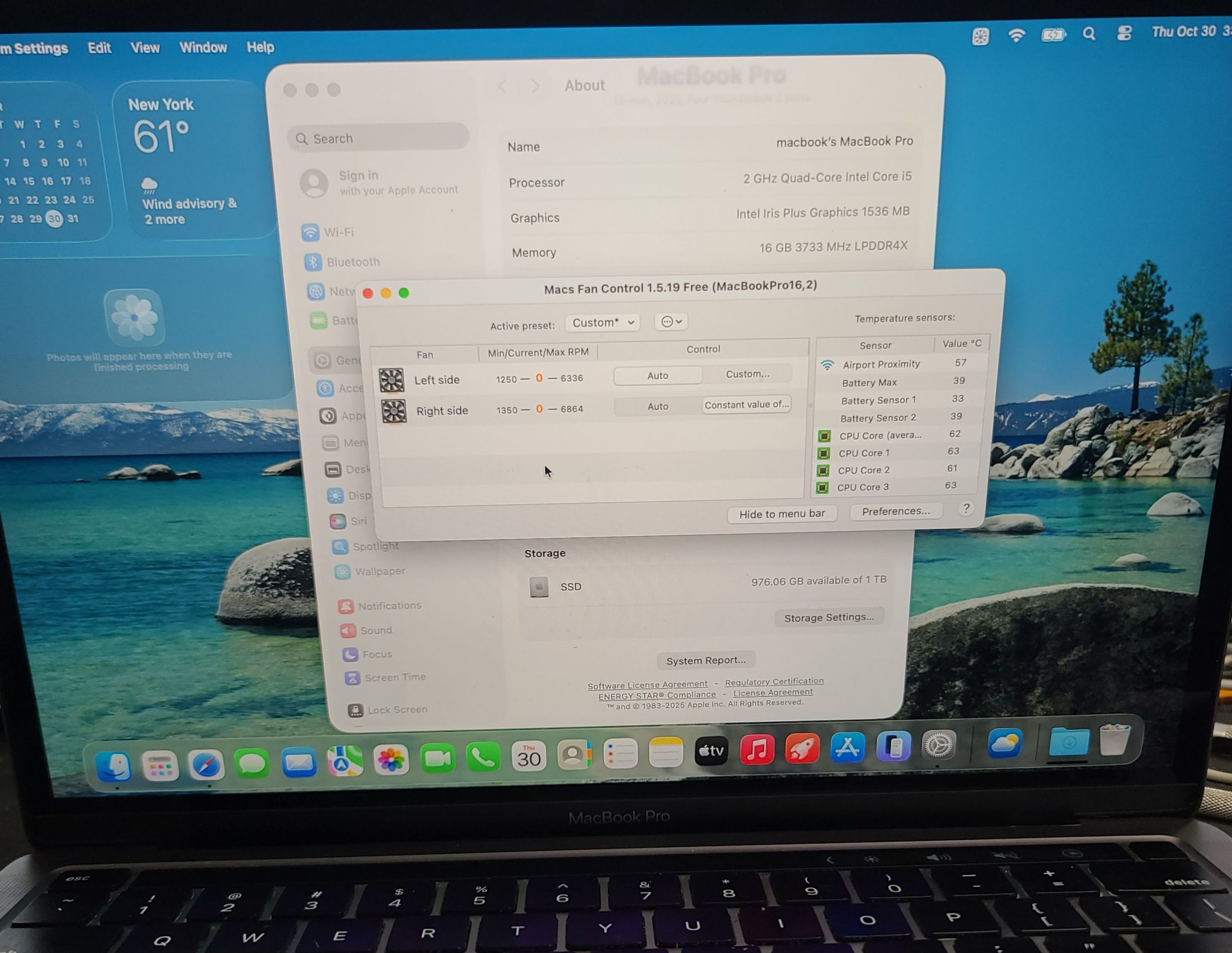
Task: Select Notifications in System Settings sidebar
Action: [380, 606]
